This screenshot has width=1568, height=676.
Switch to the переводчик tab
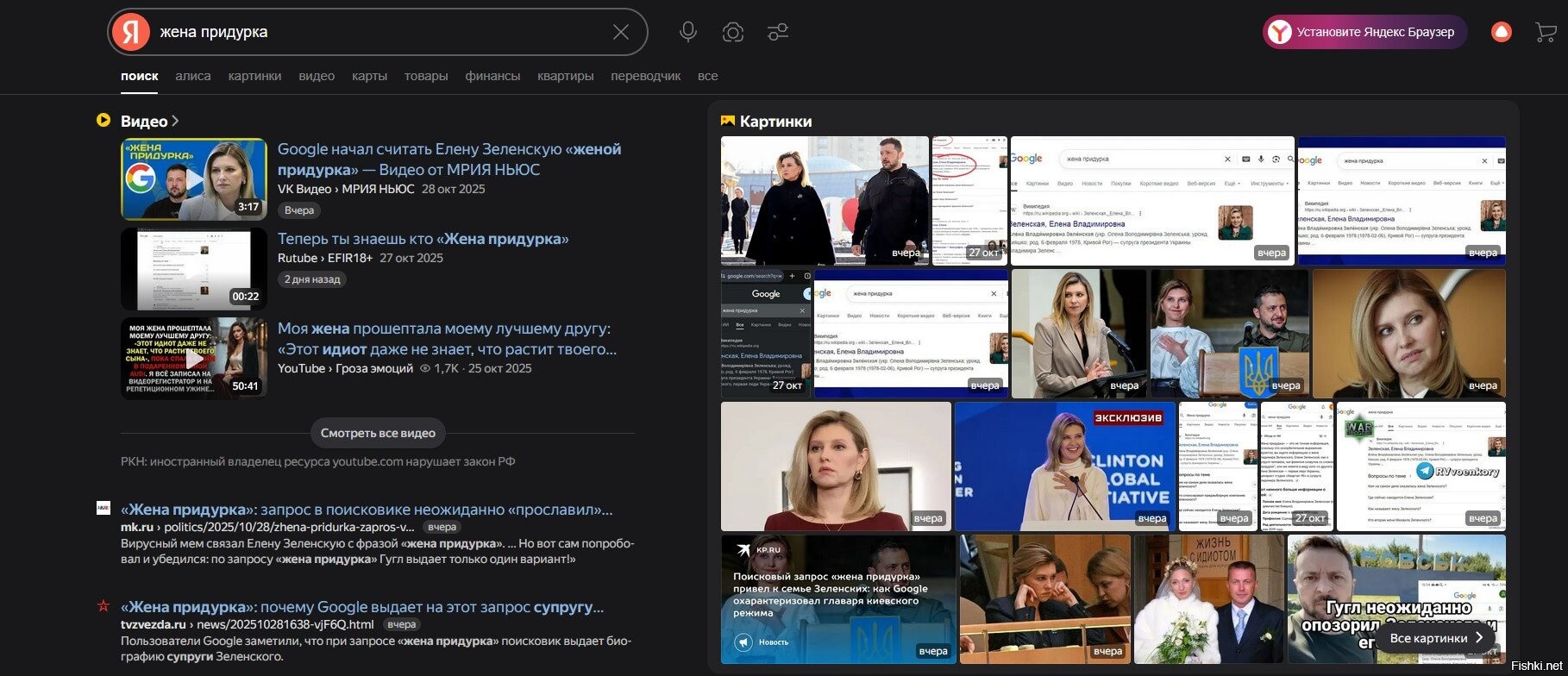(645, 76)
